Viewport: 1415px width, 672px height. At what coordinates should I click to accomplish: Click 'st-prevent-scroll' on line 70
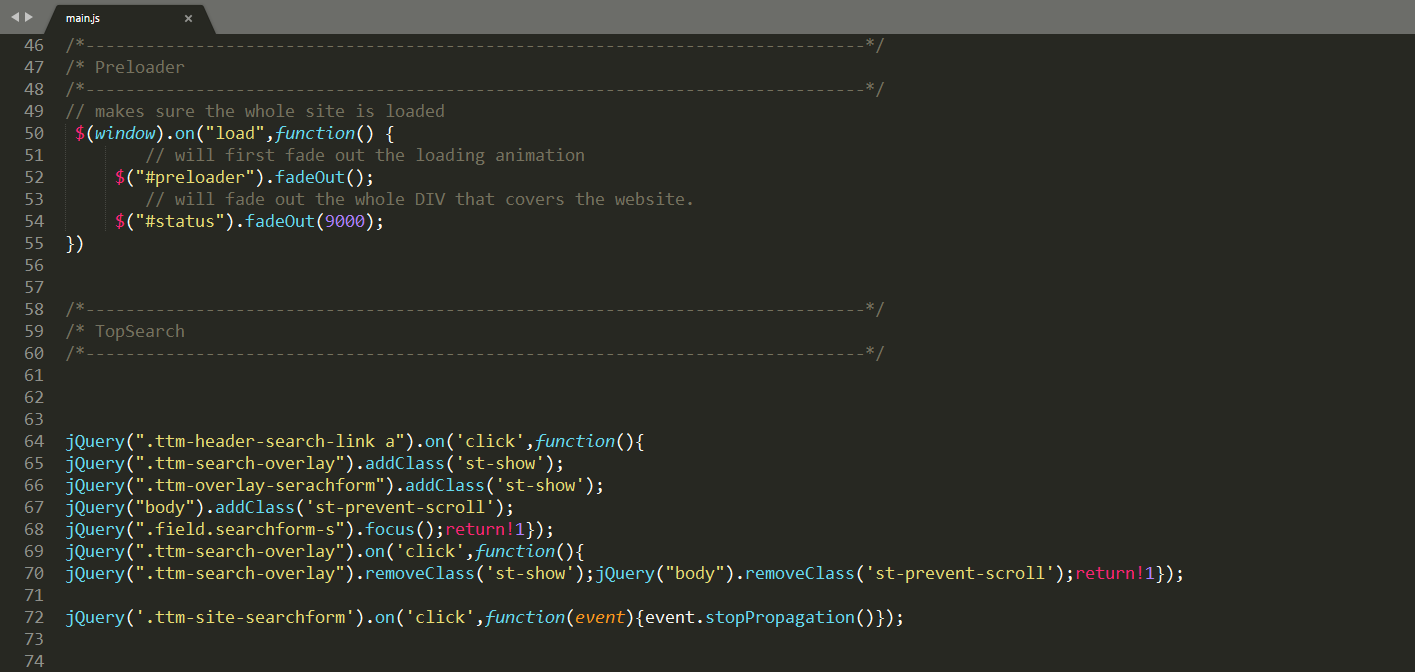click(960, 573)
